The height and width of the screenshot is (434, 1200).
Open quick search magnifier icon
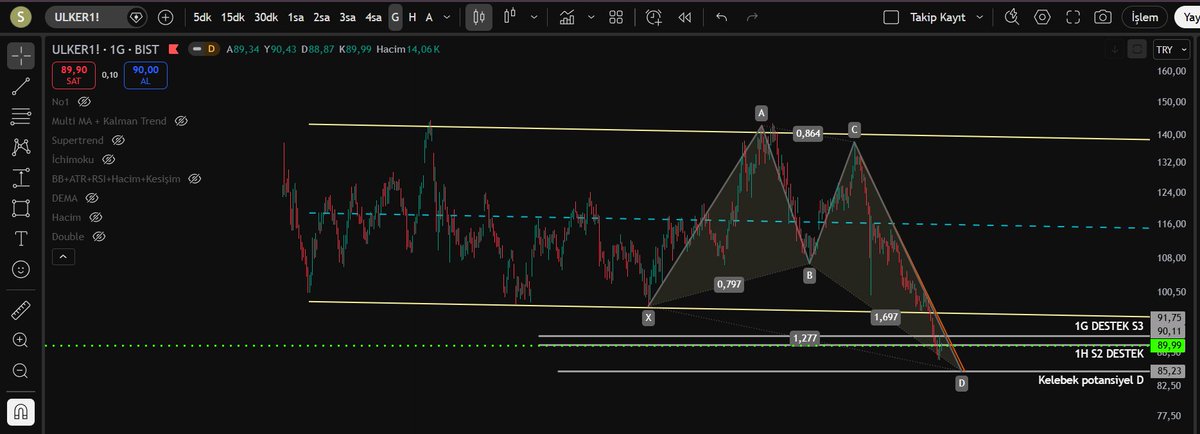coord(1012,17)
